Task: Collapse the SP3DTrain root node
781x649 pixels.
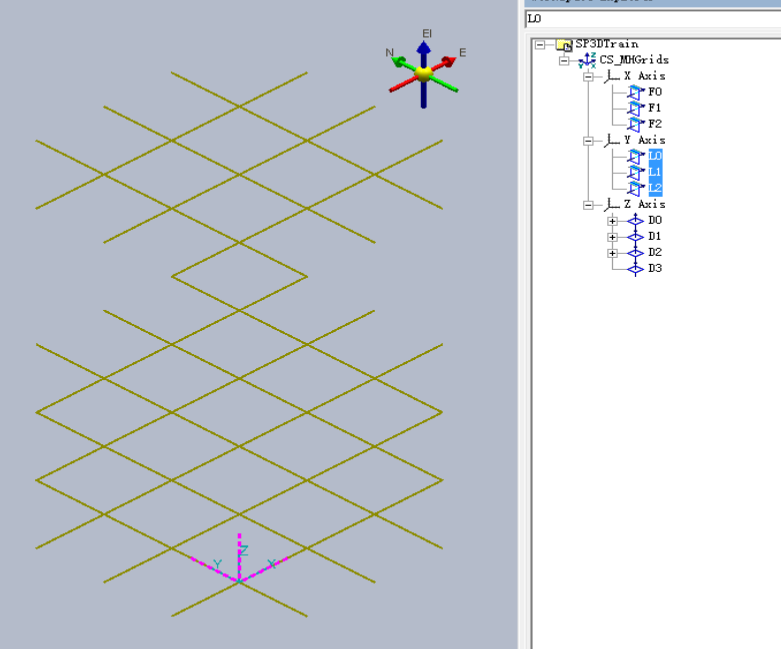Action: click(x=540, y=45)
